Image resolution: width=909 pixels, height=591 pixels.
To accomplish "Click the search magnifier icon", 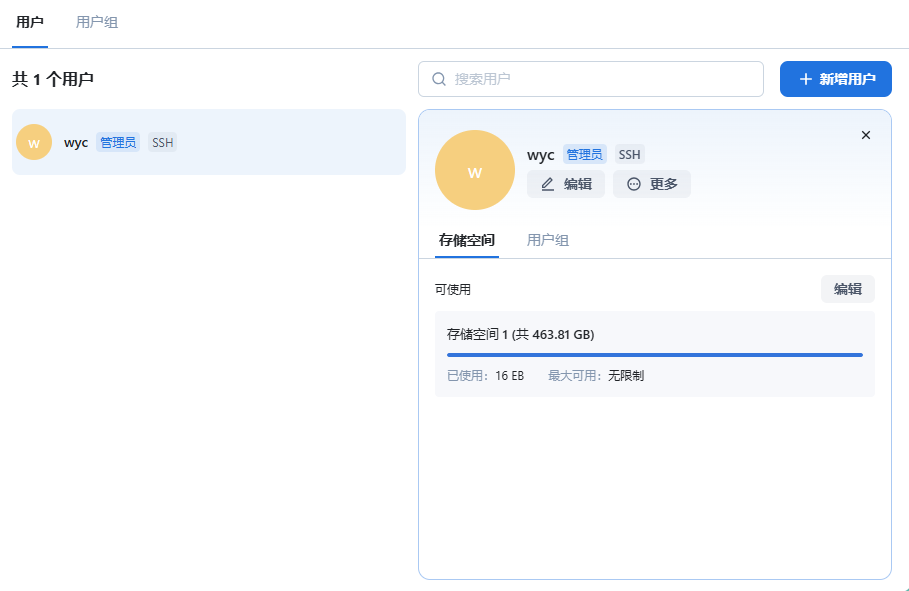I will [x=439, y=79].
